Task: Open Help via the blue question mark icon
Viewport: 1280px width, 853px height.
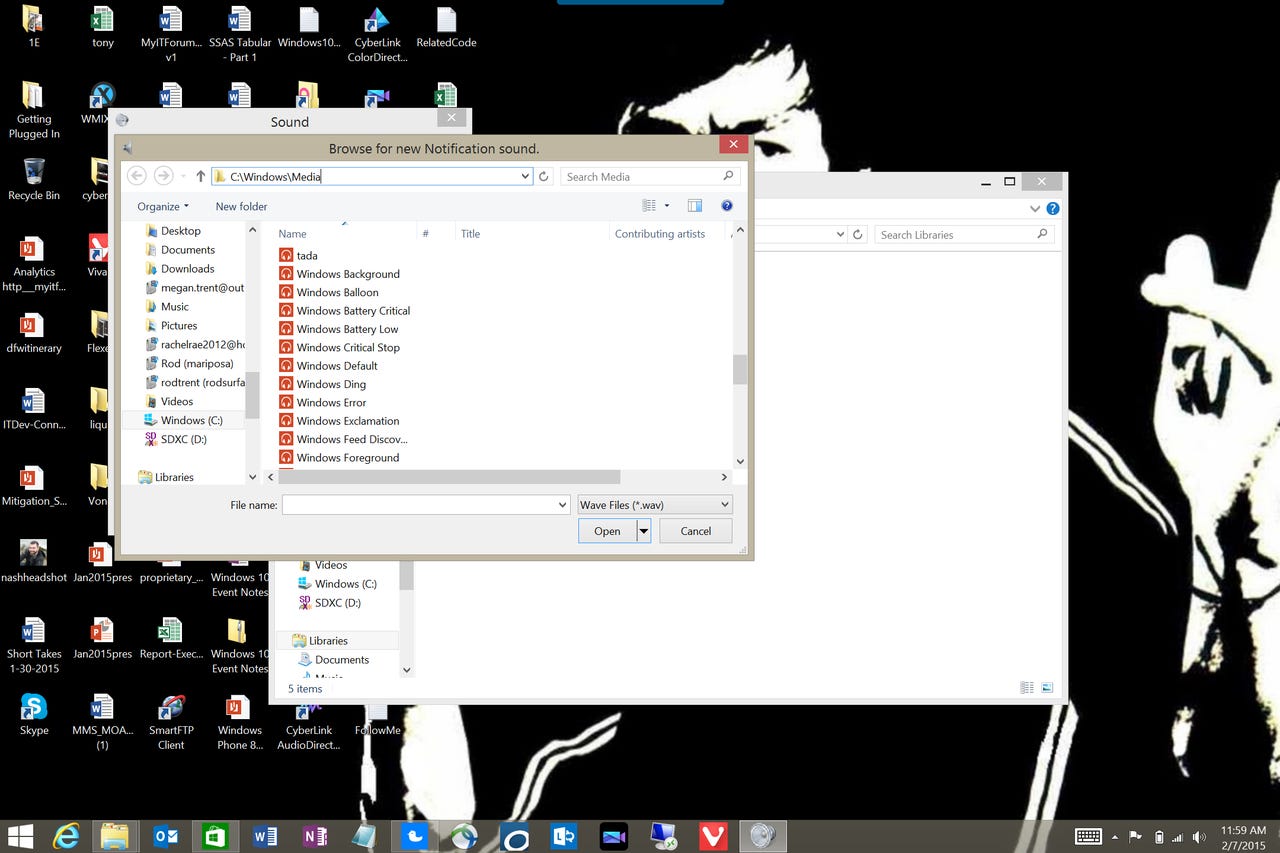Action: (x=726, y=205)
